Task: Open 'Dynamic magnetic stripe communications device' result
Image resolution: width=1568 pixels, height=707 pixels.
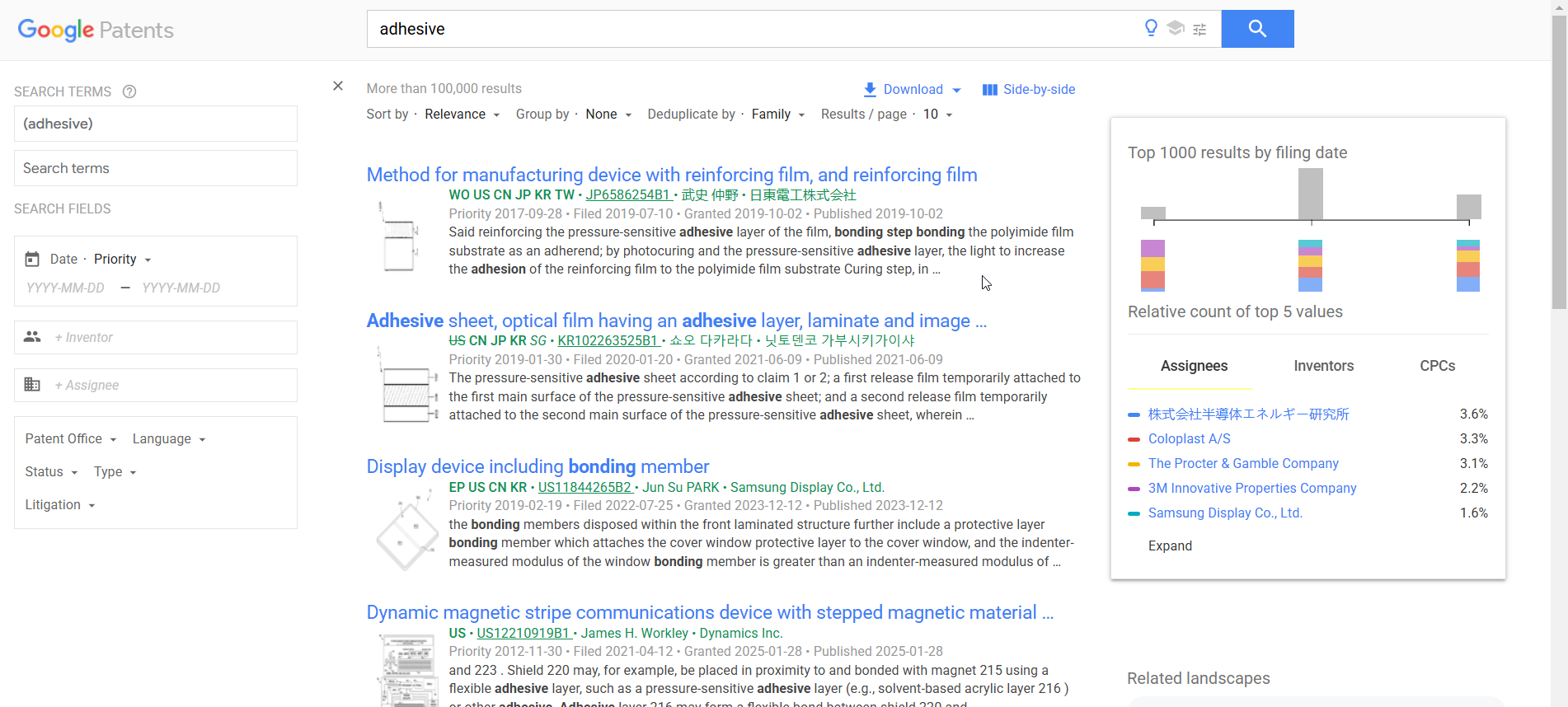Action: pos(710,612)
